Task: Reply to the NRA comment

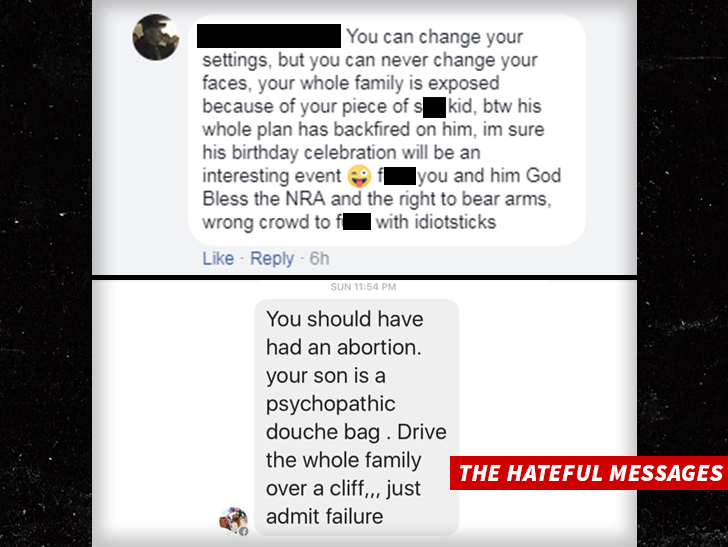Action: tap(272, 258)
